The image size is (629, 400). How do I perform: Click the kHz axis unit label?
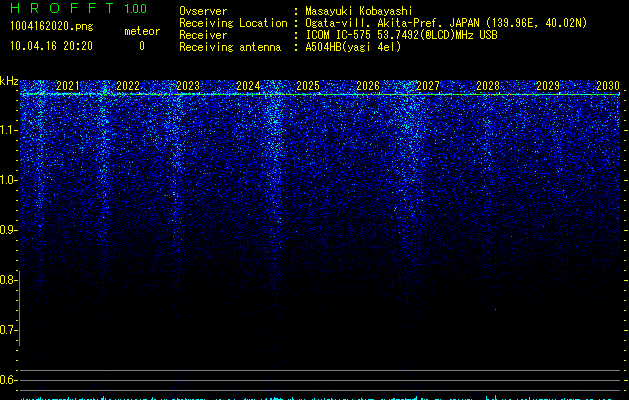pyautogui.click(x=9, y=81)
